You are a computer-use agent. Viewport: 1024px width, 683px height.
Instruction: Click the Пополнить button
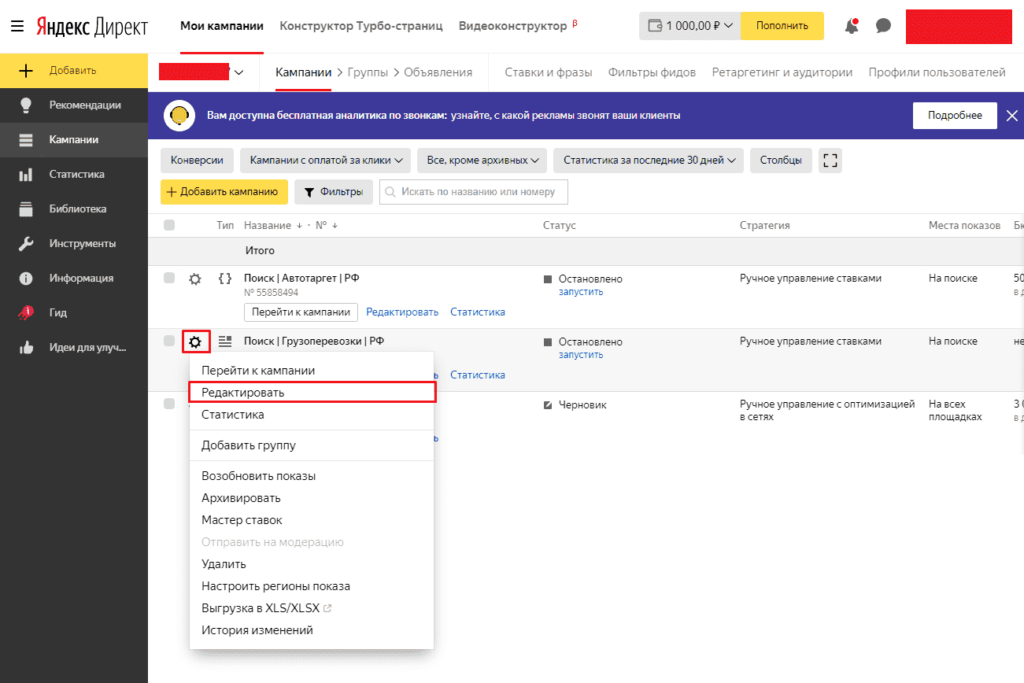tap(782, 25)
